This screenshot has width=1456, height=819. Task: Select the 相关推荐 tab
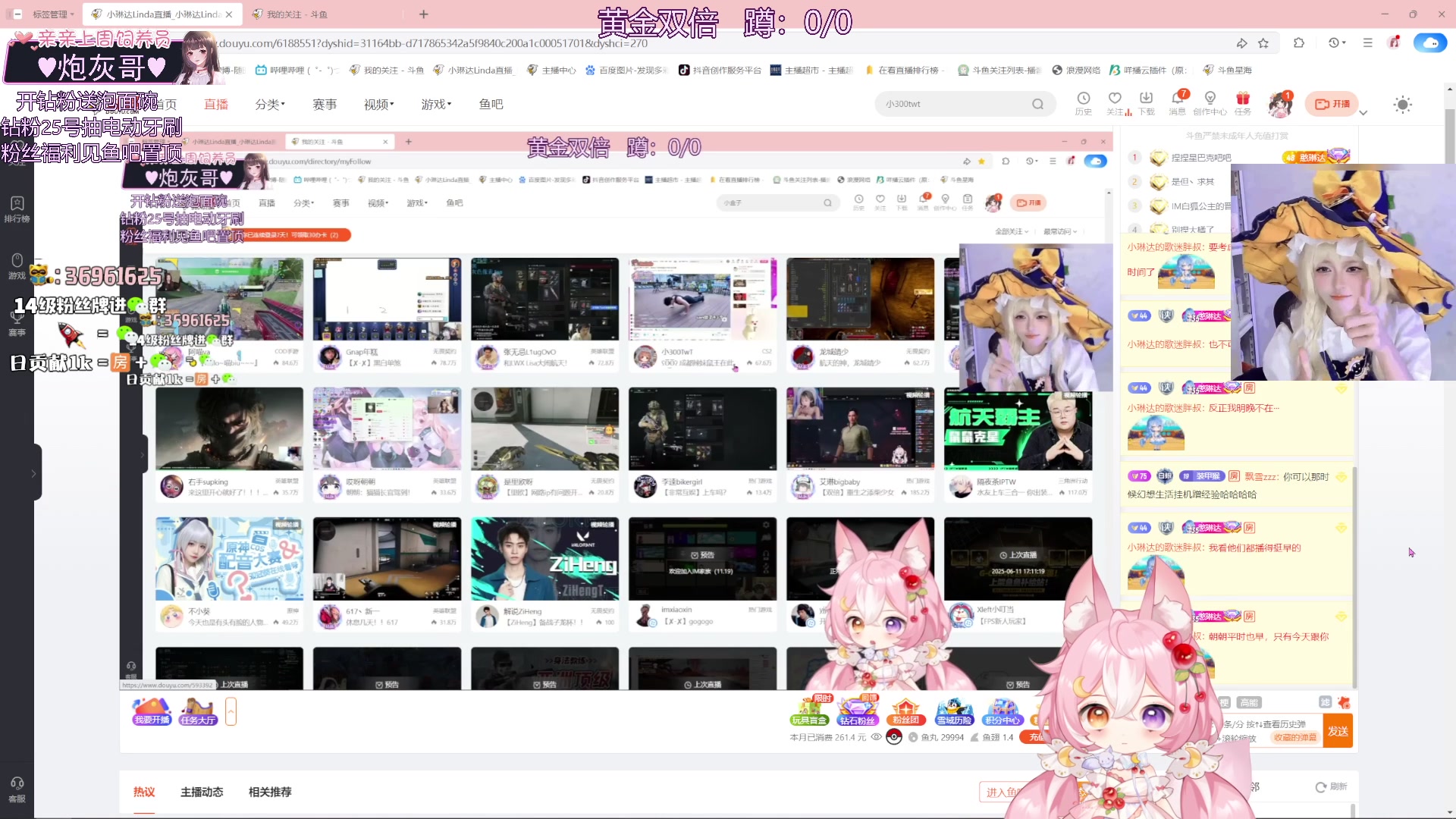coord(270,792)
